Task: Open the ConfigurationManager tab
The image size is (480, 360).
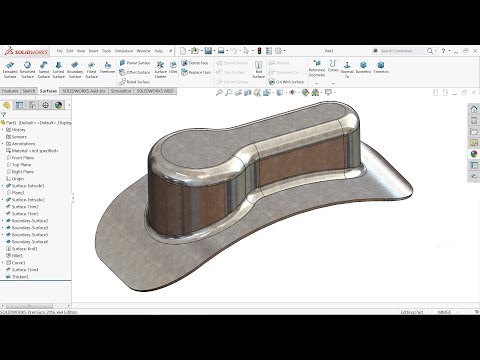Action: [32, 105]
